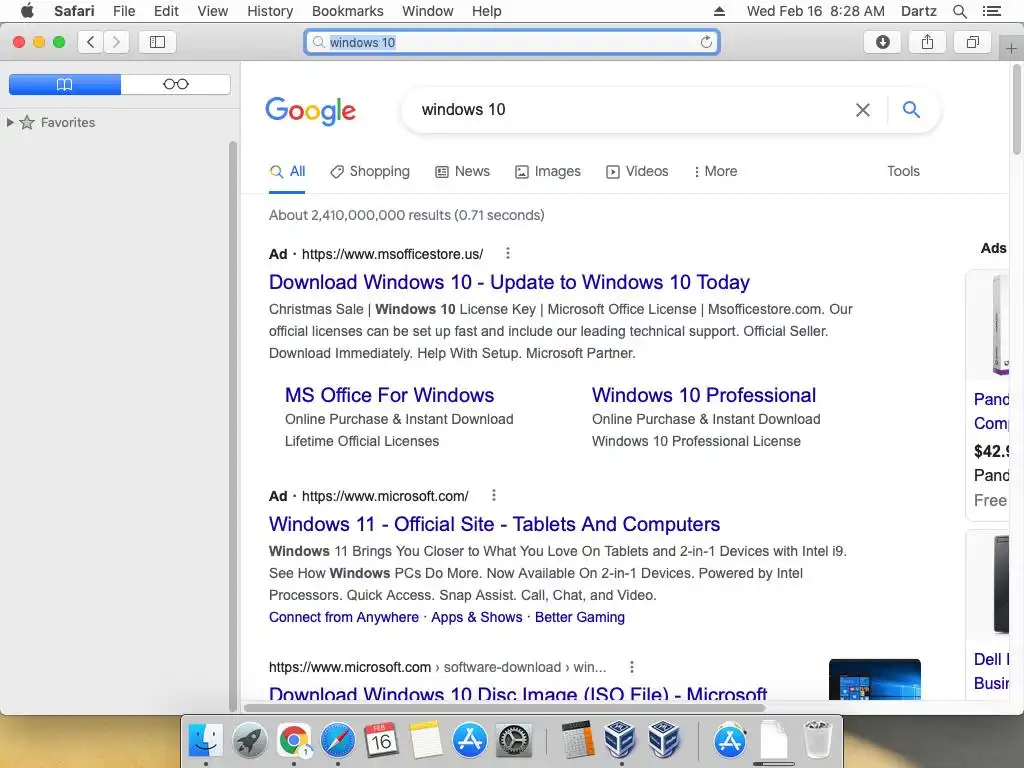Click the horizontal page scrollbar
Image resolution: width=1024 pixels, height=768 pixels.
504,707
